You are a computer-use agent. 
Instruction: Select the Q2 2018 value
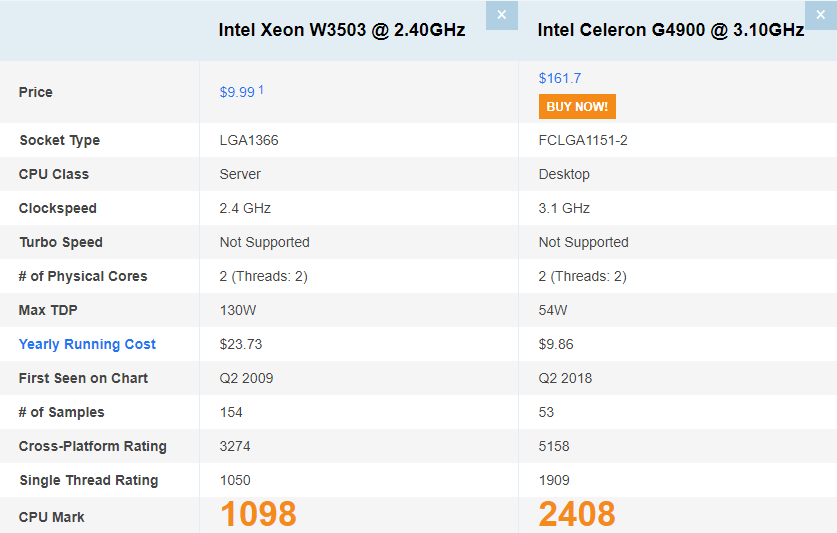click(565, 379)
